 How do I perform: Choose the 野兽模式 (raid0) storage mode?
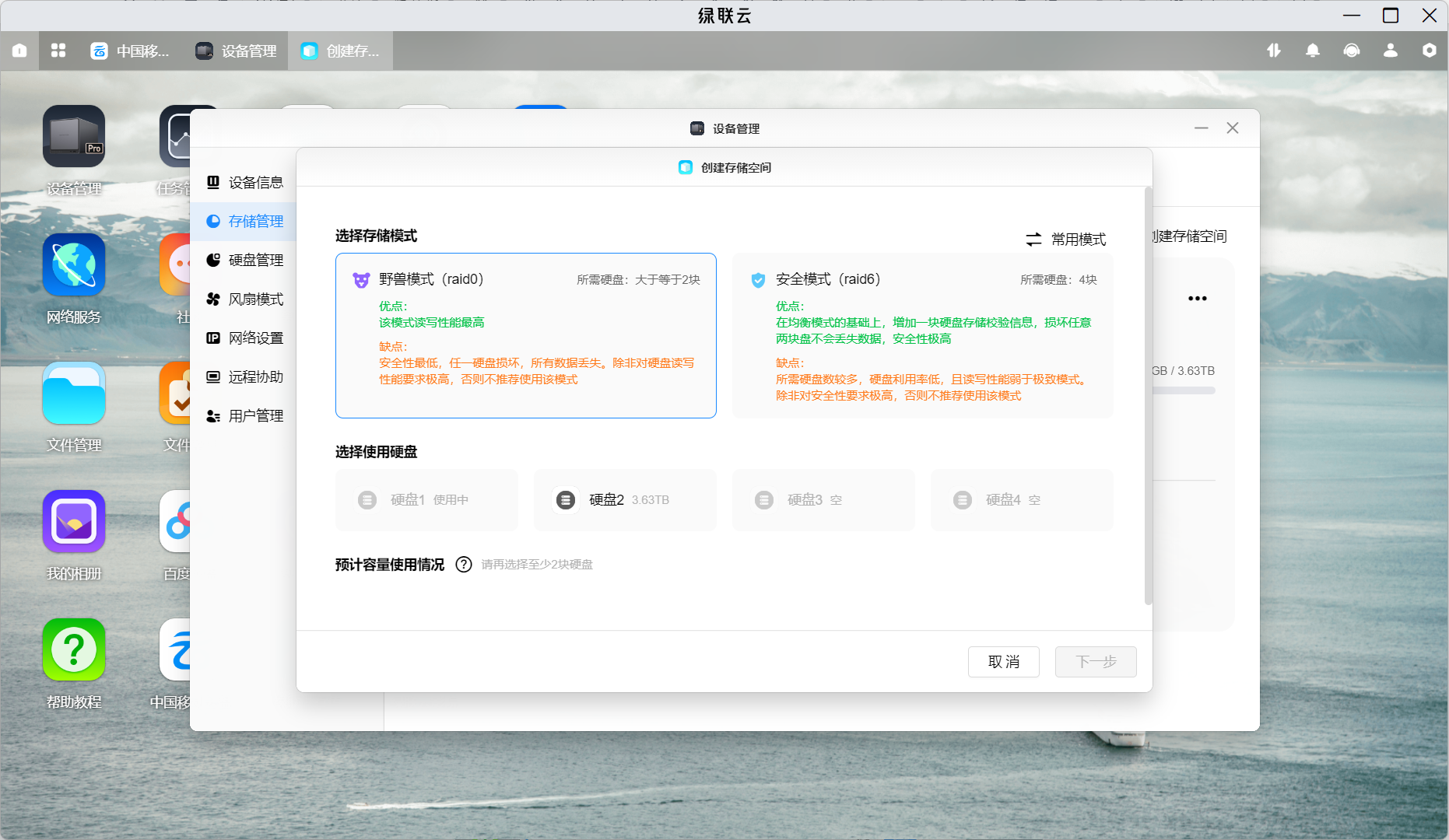(525, 335)
